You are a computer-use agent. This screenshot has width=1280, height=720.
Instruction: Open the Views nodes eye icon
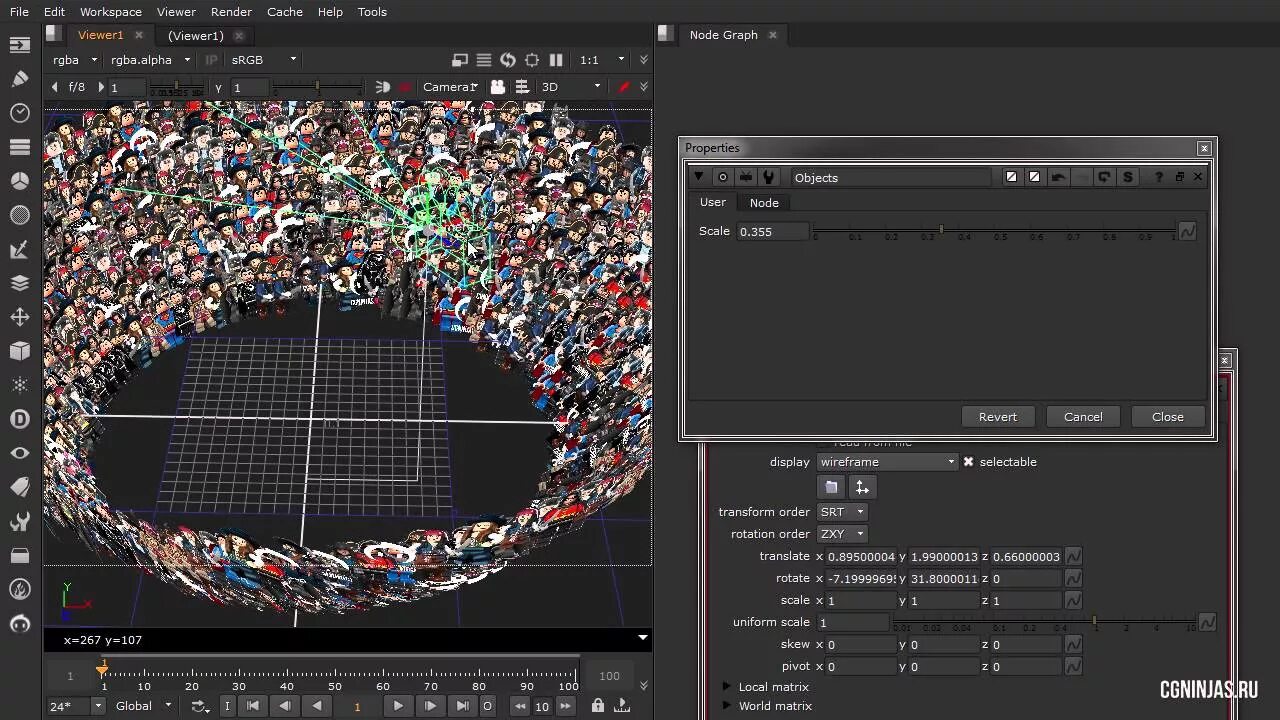point(20,453)
